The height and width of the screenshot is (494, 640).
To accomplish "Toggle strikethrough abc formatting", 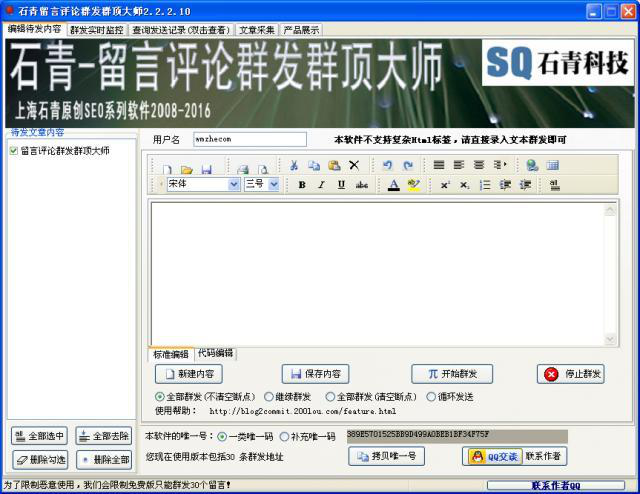I will [x=362, y=185].
